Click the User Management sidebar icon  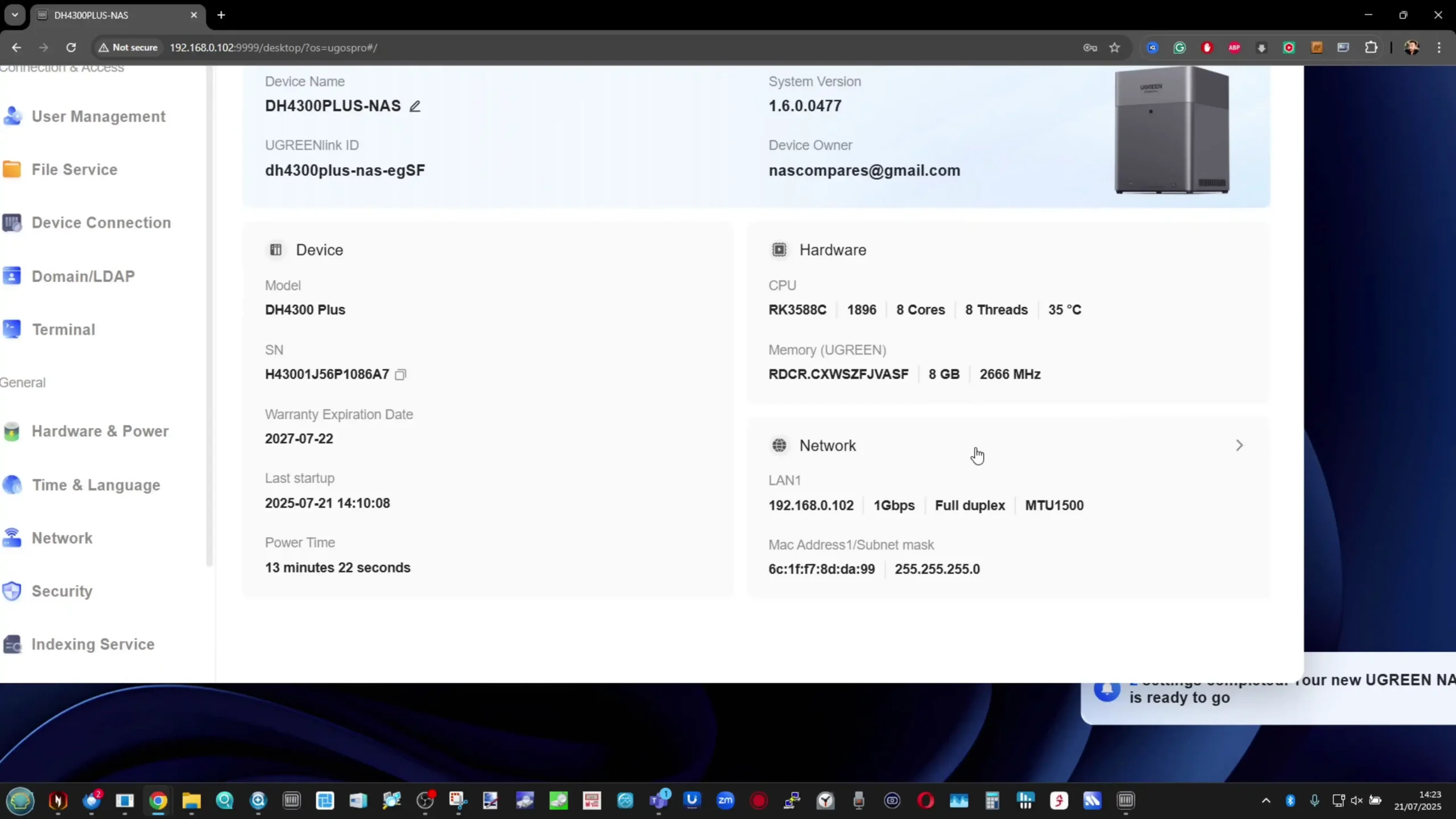click(12, 116)
